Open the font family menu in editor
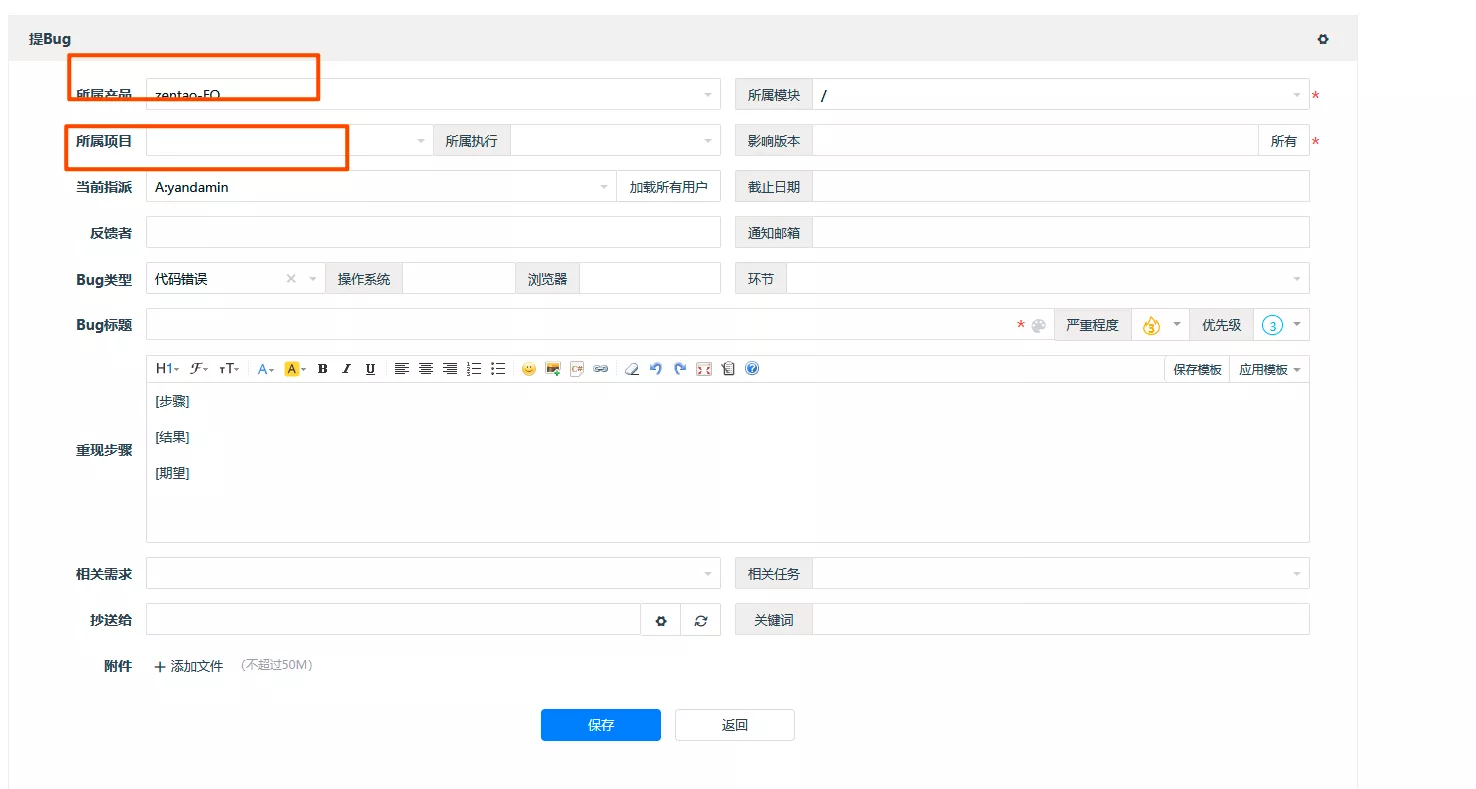 tap(199, 369)
